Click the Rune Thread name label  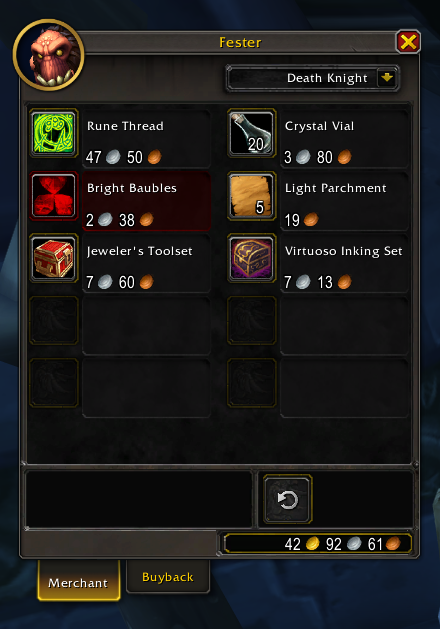point(125,126)
